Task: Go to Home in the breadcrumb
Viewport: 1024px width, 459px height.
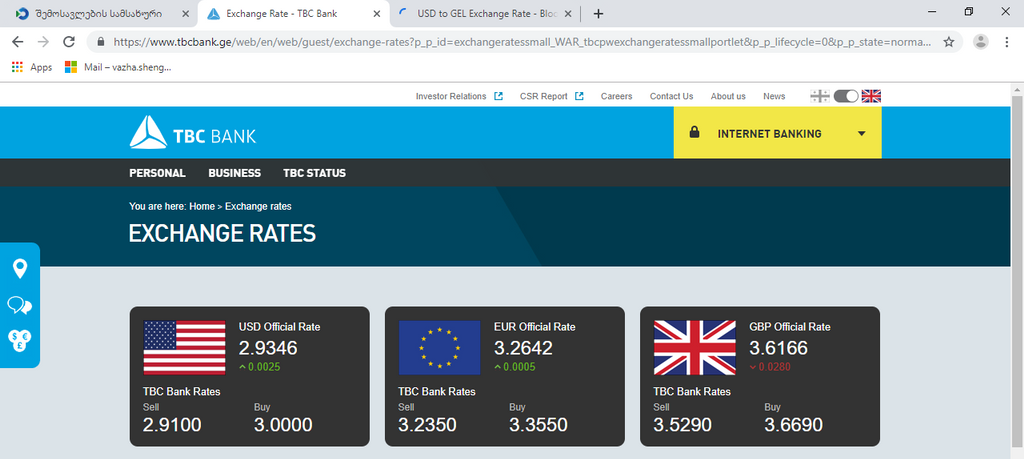Action: pyautogui.click(x=202, y=206)
